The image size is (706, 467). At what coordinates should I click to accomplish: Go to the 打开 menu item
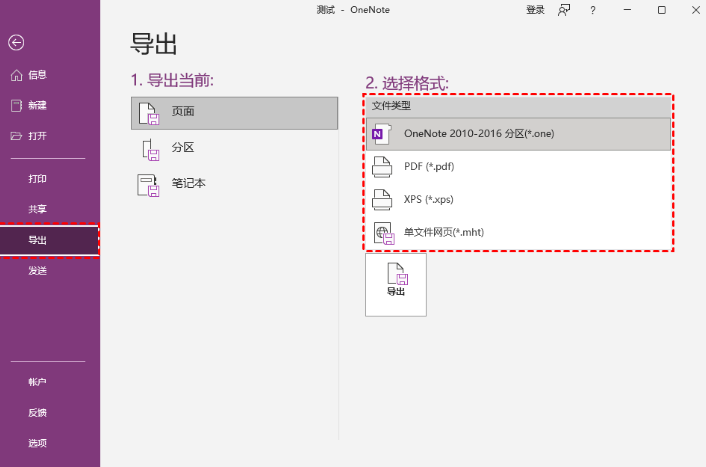pyautogui.click(x=50, y=136)
